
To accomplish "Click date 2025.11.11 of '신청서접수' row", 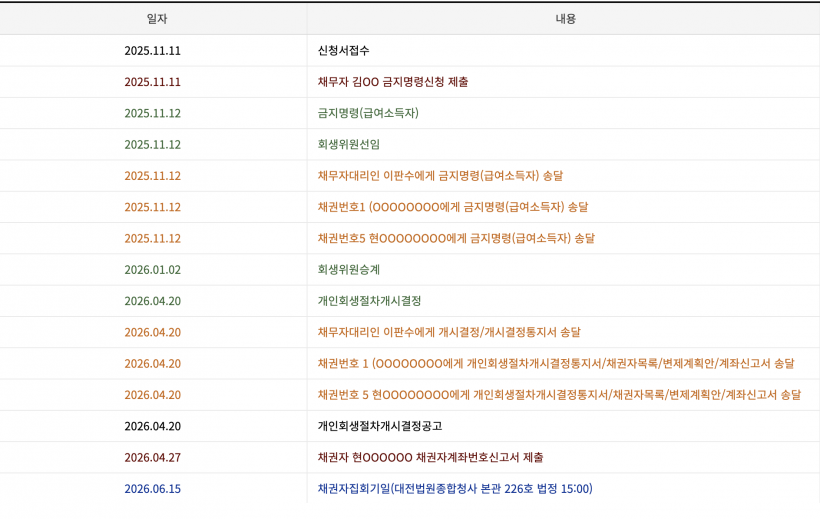I will (x=153, y=51).
